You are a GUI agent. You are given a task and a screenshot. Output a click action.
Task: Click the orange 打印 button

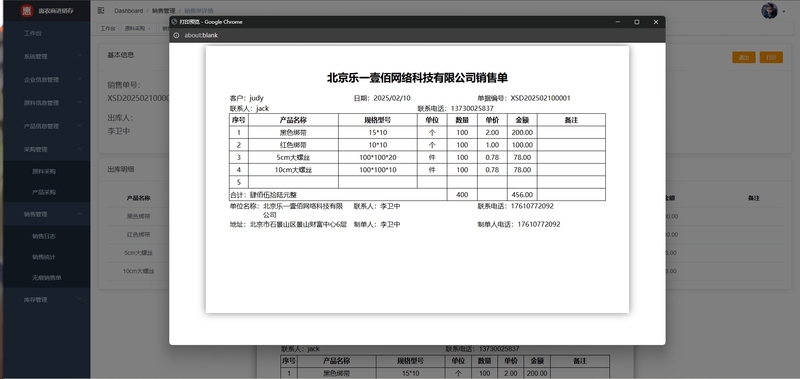pyautogui.click(x=771, y=58)
